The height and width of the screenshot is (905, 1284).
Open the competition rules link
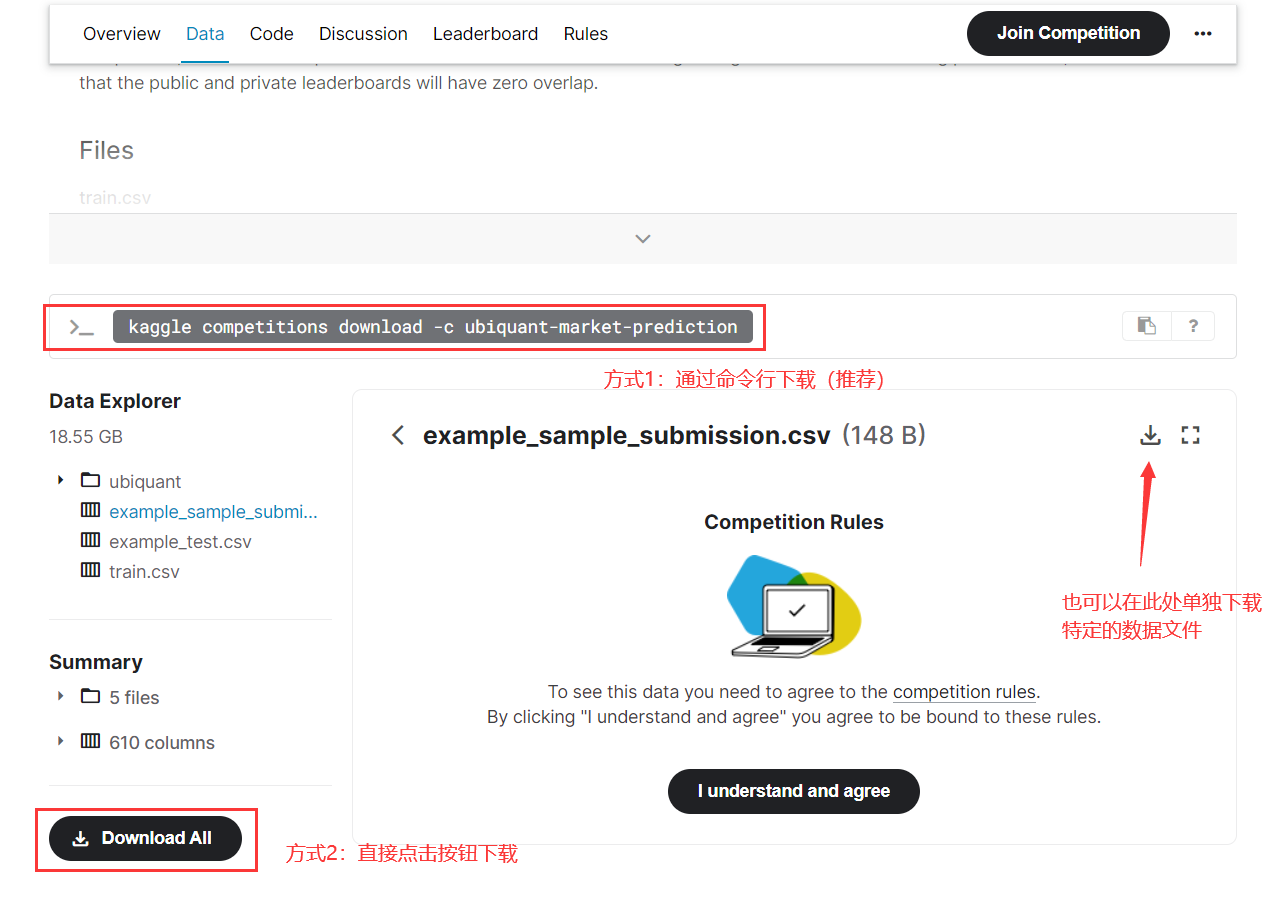963,691
